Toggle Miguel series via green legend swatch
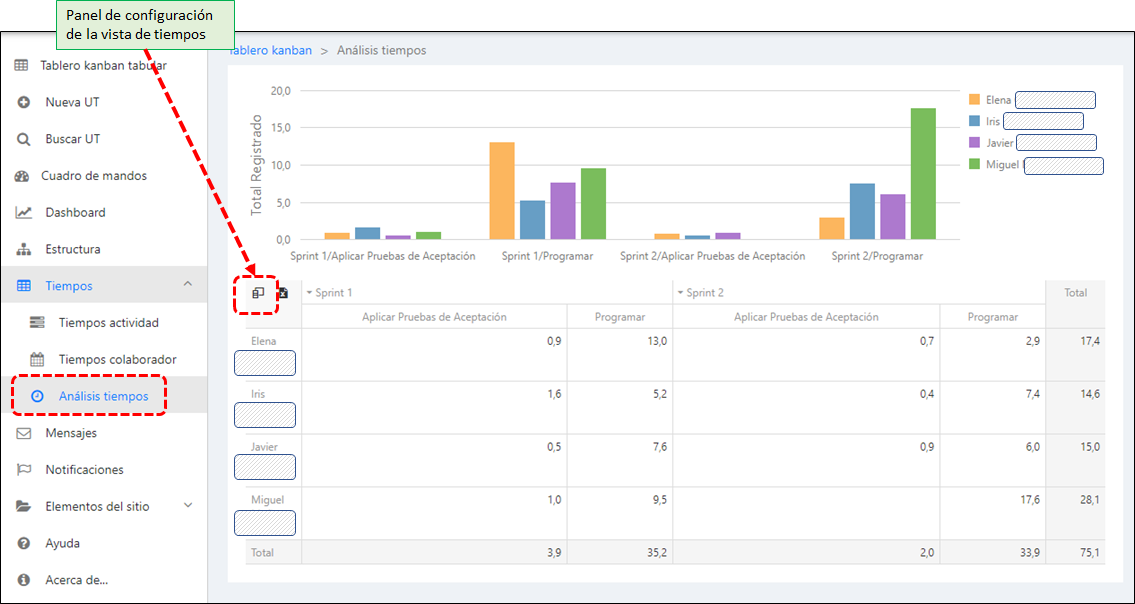 [974, 165]
